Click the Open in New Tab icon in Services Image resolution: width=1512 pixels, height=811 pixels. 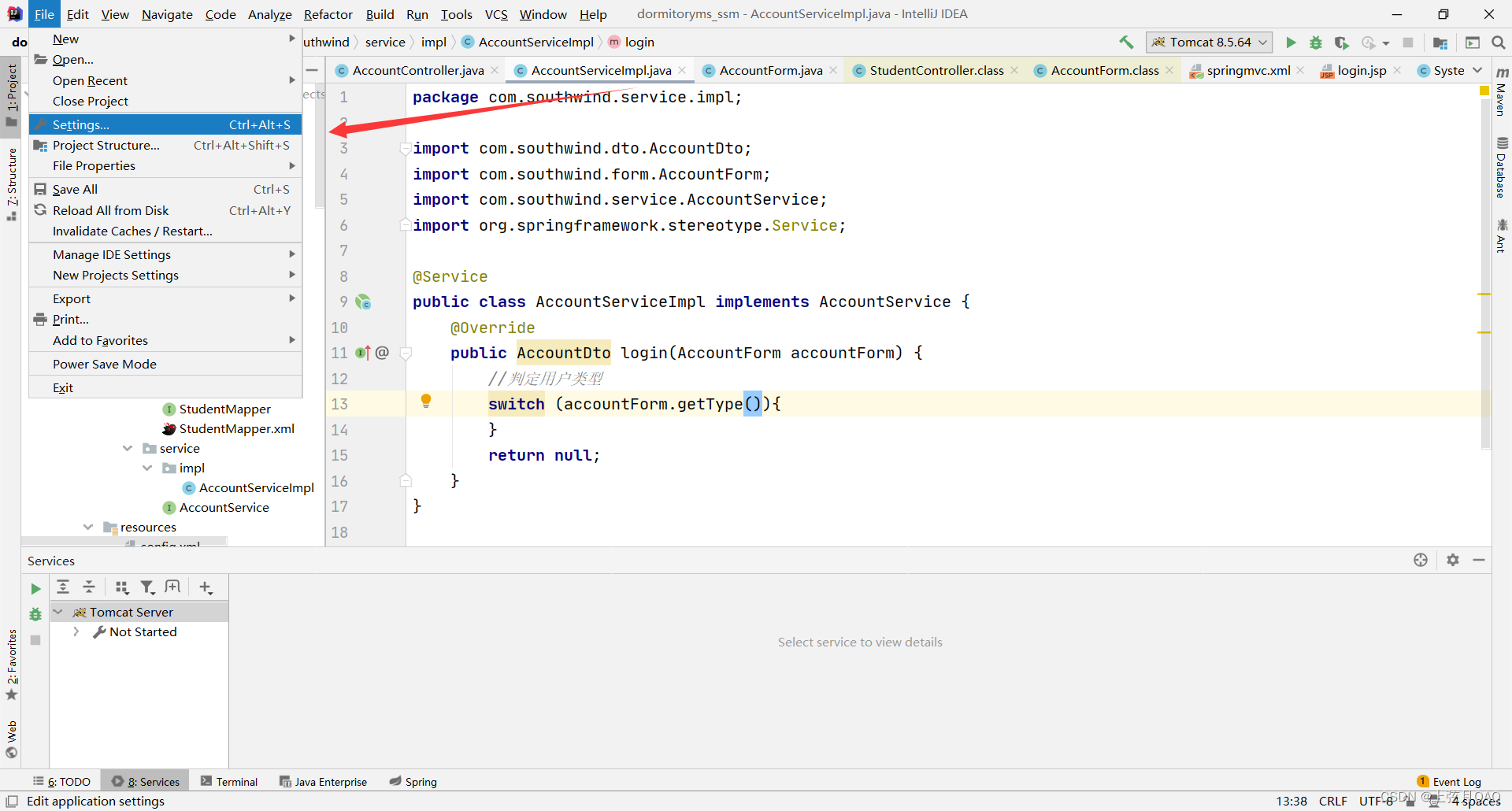[173, 587]
